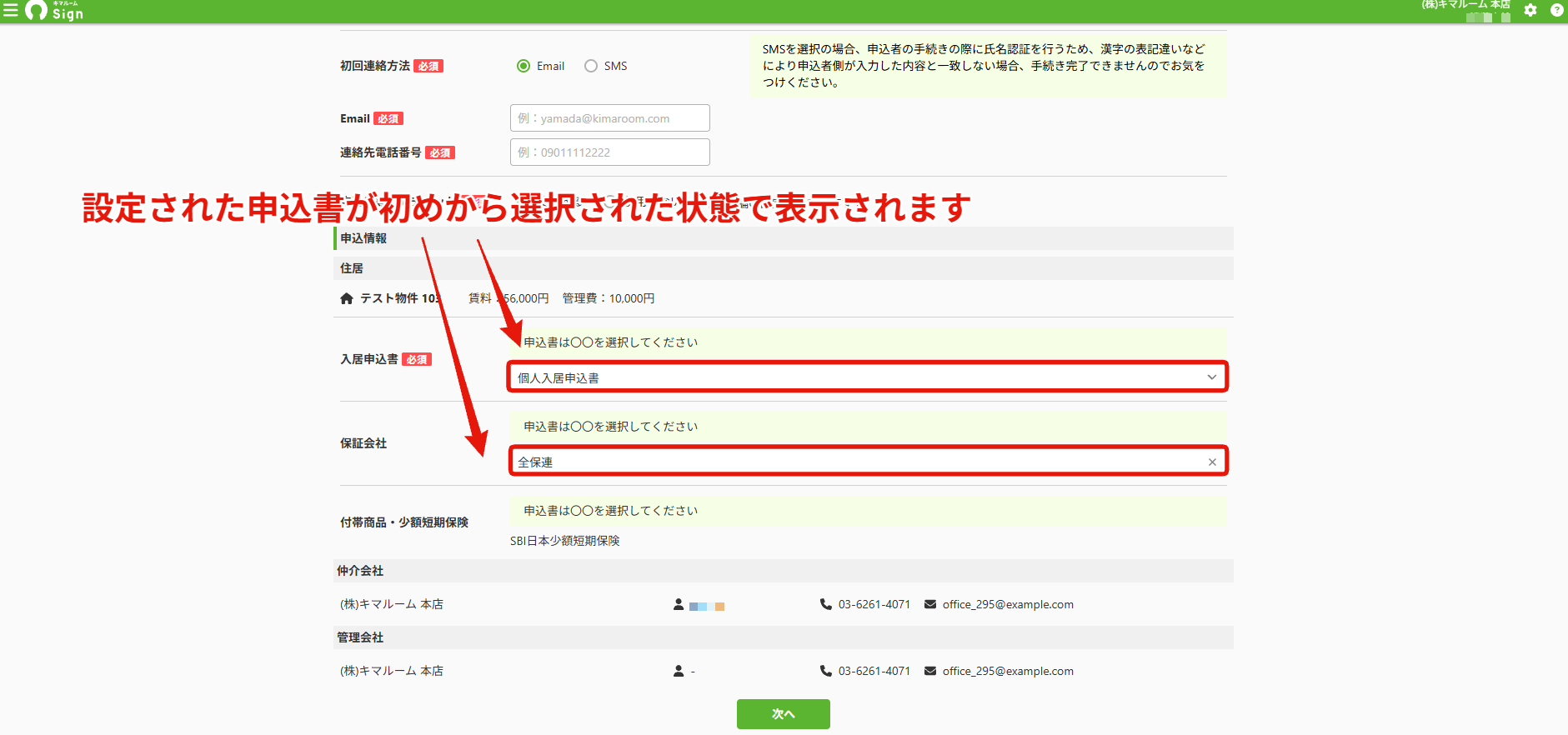Image resolution: width=1568 pixels, height=735 pixels.
Task: Click the 連絡先電話番号 input field
Action: pyautogui.click(x=610, y=152)
